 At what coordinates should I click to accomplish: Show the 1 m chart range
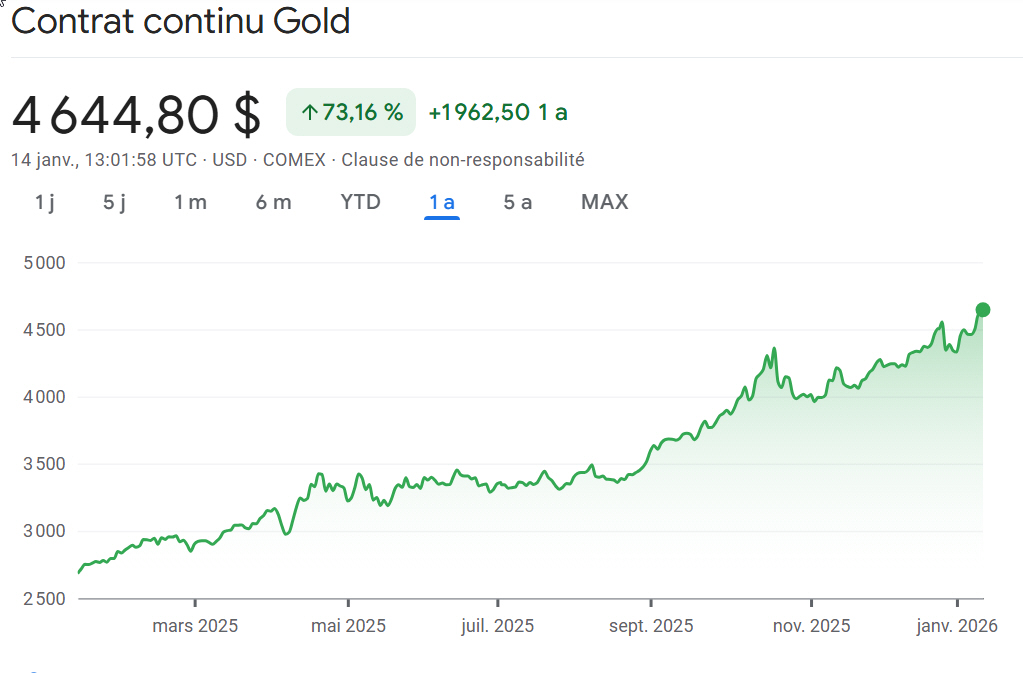click(x=190, y=202)
